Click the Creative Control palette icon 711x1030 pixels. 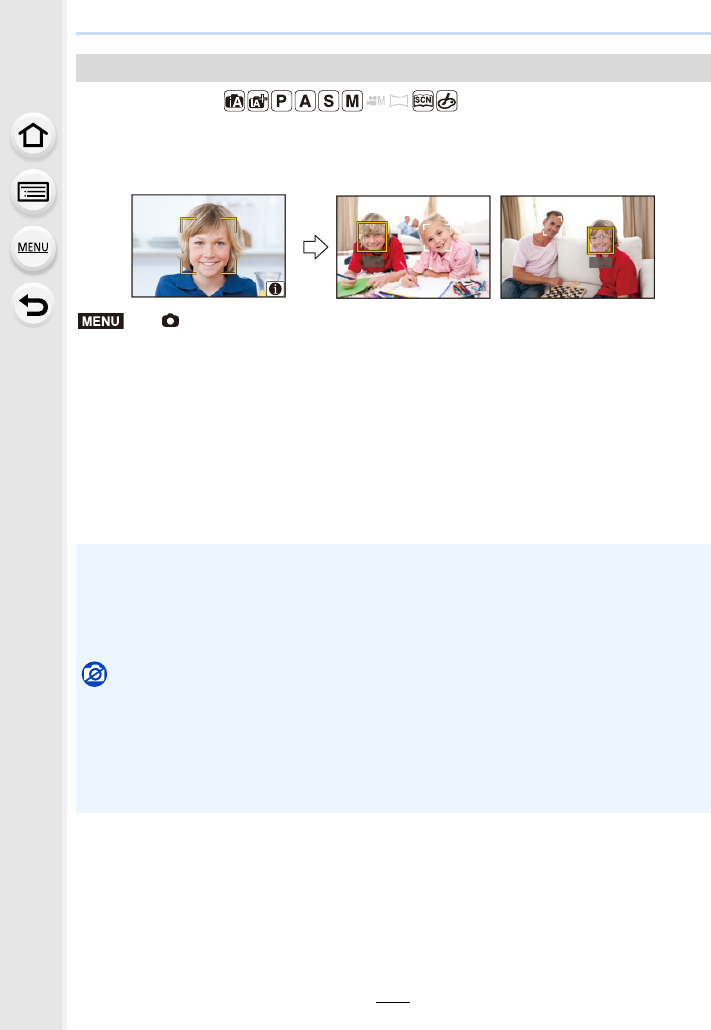(x=447, y=101)
